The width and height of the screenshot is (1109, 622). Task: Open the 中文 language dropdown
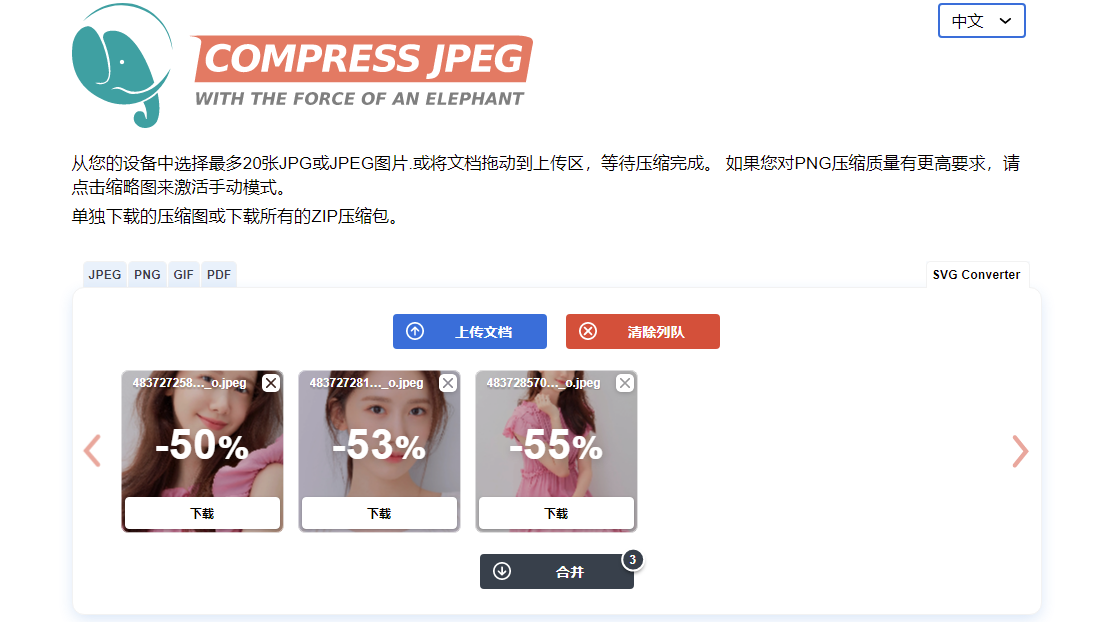pos(981,21)
